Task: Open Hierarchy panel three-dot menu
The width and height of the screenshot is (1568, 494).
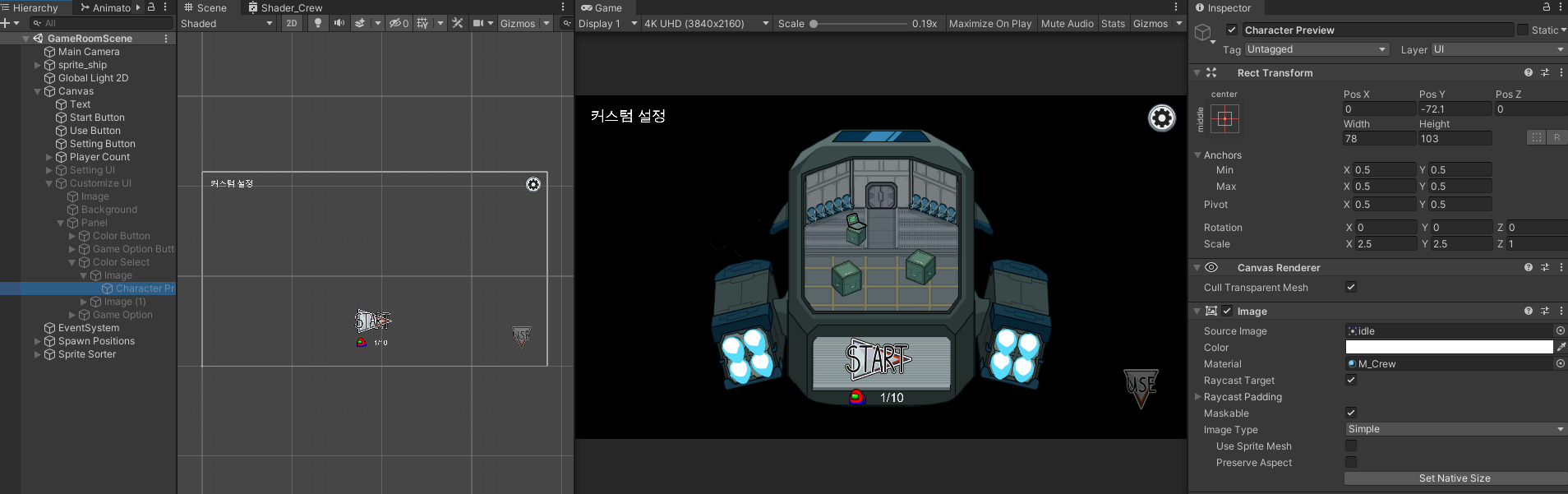Action: (x=166, y=7)
